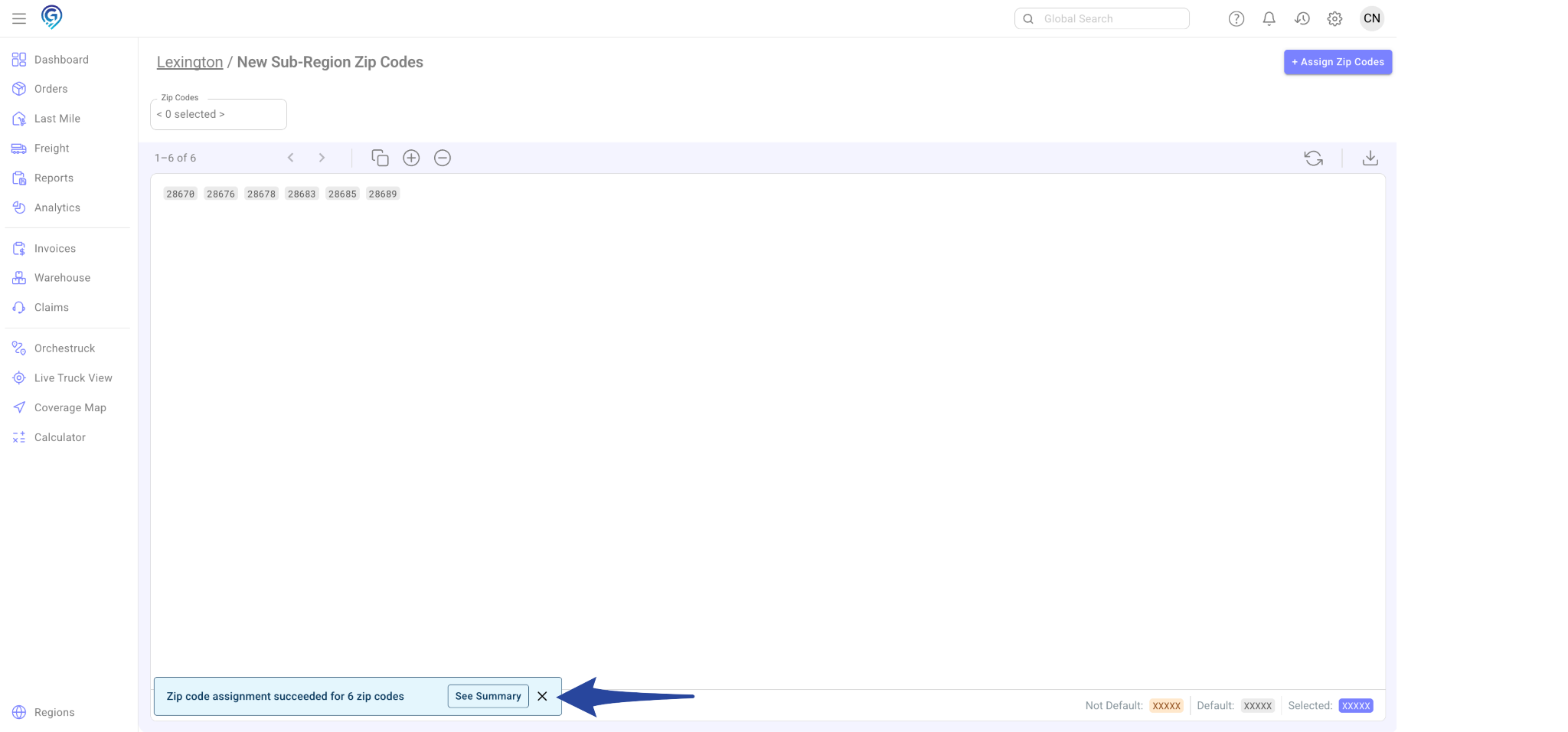Click the copy zip codes icon
1568x732 pixels.
click(380, 158)
